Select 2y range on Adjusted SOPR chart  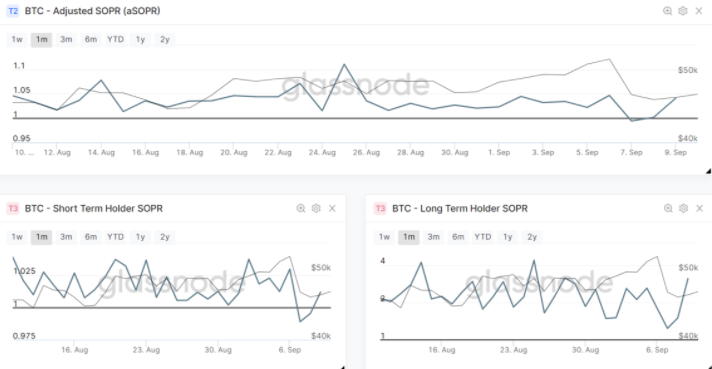click(165, 39)
